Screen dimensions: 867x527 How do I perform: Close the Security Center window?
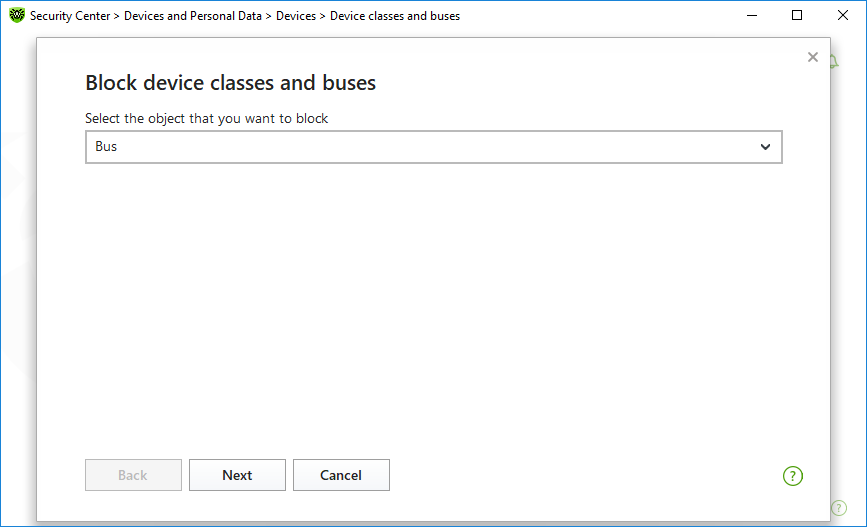click(x=842, y=16)
